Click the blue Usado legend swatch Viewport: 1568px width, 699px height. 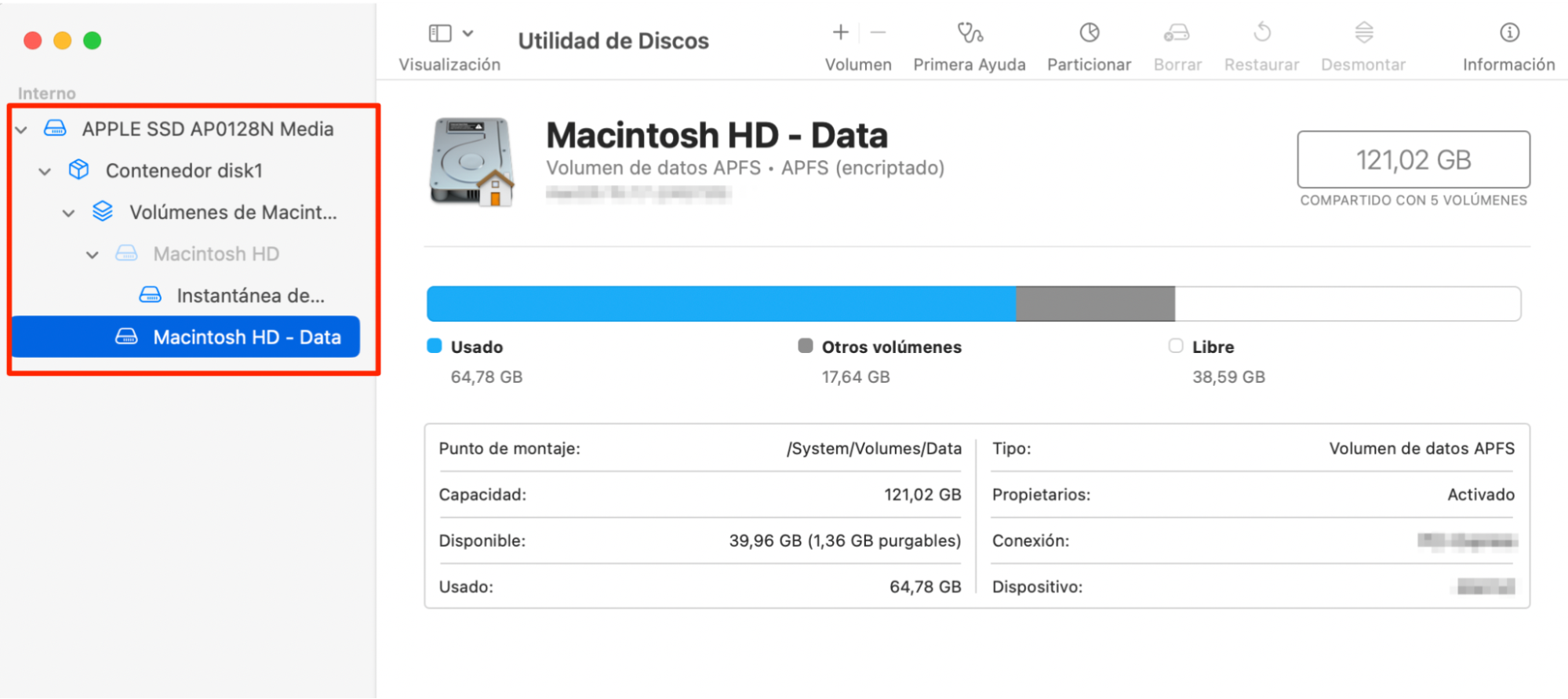pyautogui.click(x=434, y=346)
